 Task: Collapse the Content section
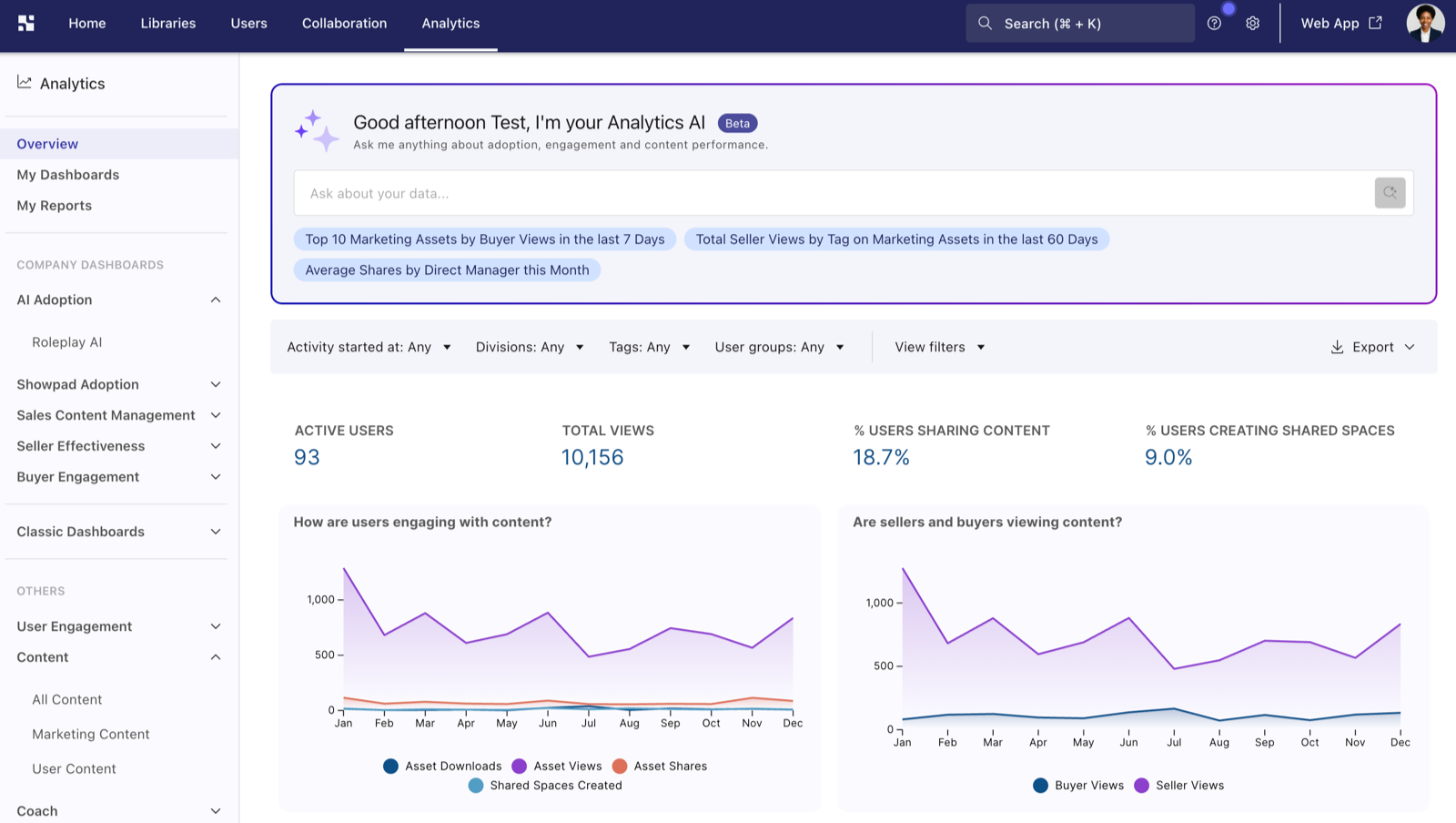216,658
